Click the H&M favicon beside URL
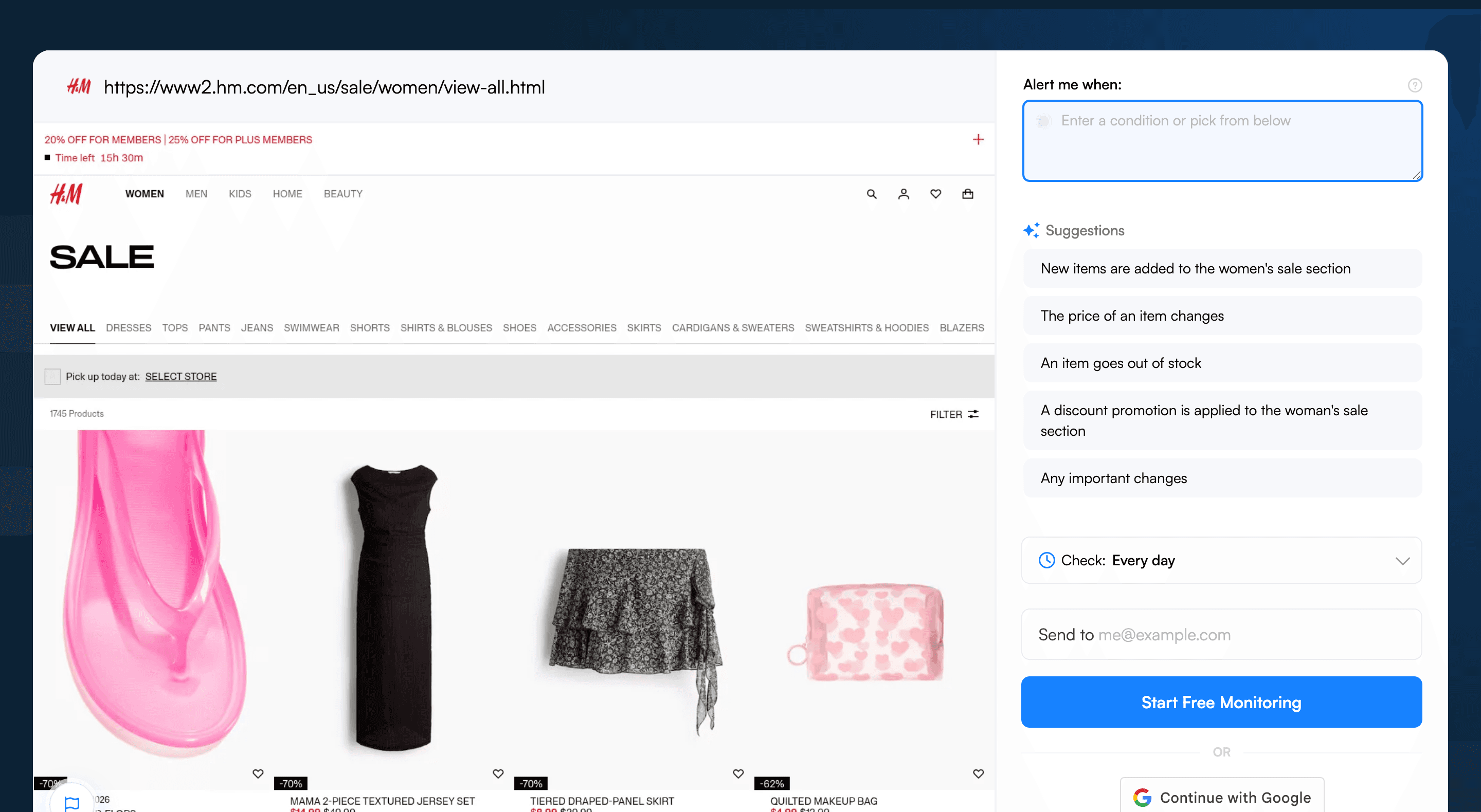This screenshot has width=1481, height=812. [x=79, y=87]
